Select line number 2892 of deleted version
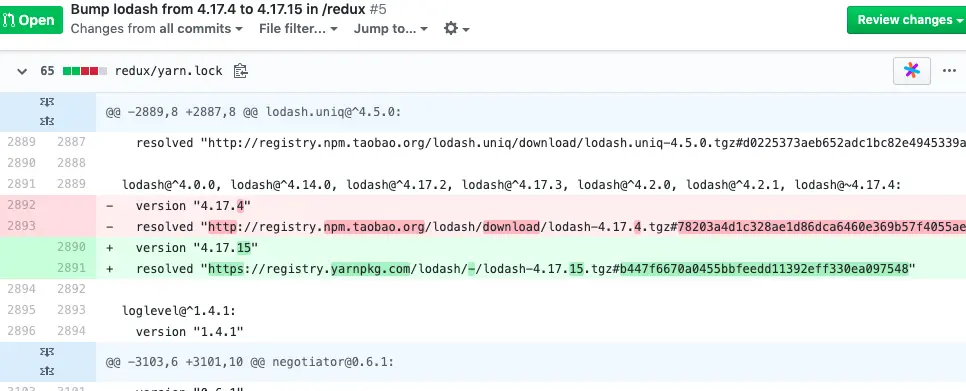The width and height of the screenshot is (966, 391). coord(22,204)
